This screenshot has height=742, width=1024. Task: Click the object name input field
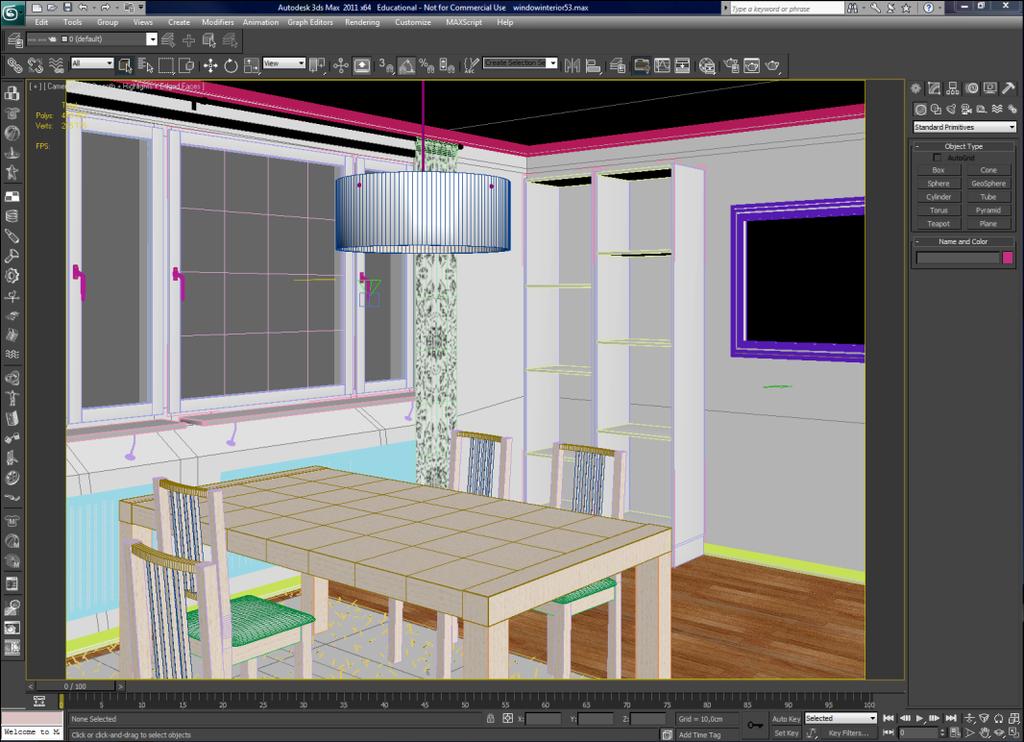point(957,258)
